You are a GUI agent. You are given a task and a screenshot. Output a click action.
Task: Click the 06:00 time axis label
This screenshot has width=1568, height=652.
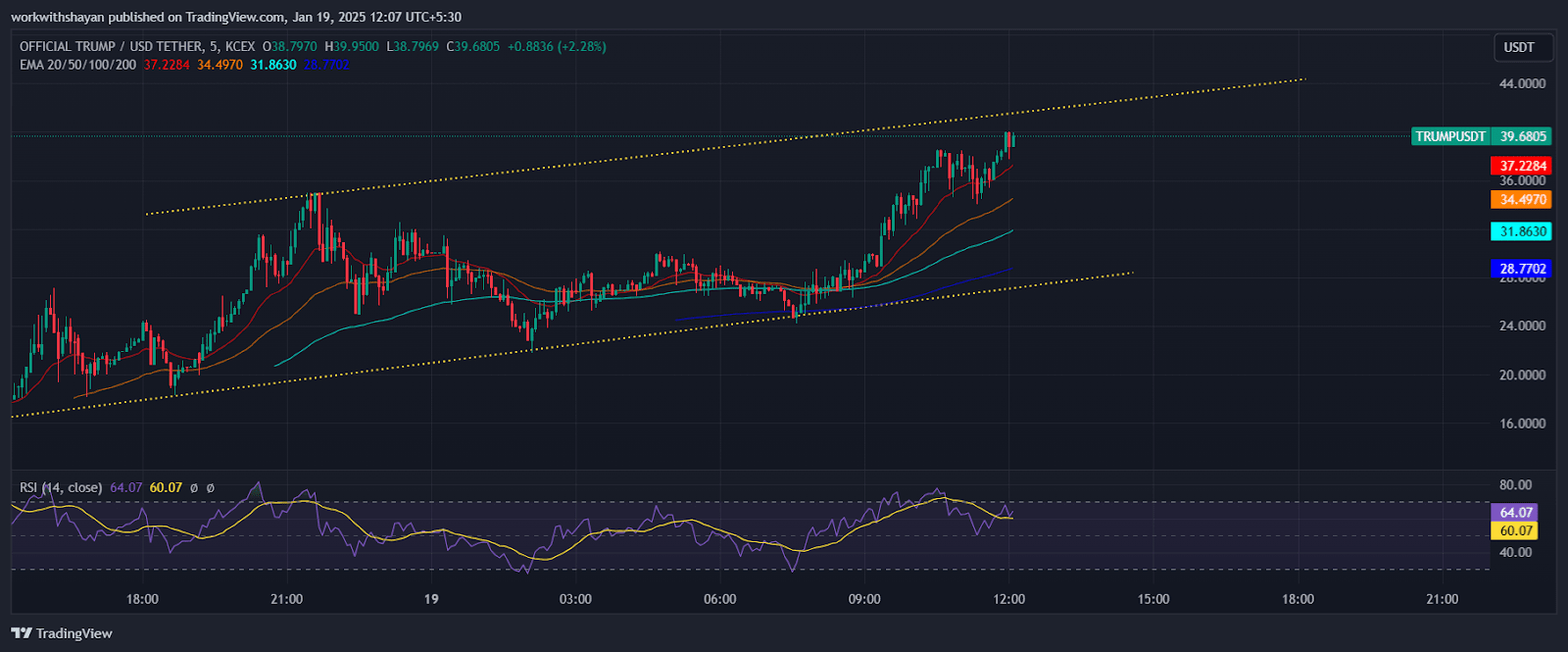pos(719,599)
